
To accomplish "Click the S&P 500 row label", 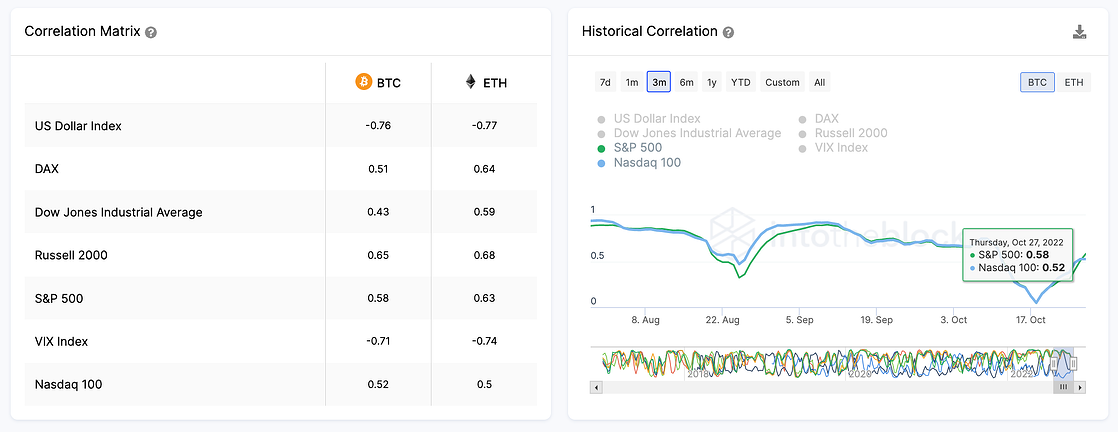I will 59,298.
